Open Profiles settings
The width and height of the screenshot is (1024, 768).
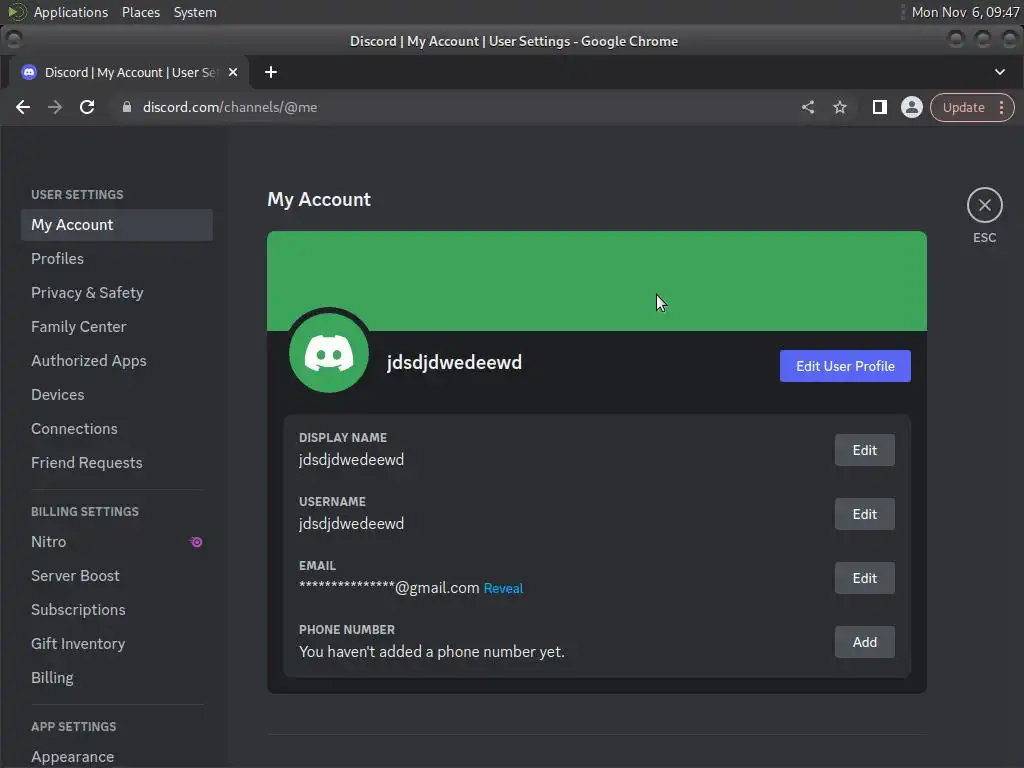click(117, 259)
